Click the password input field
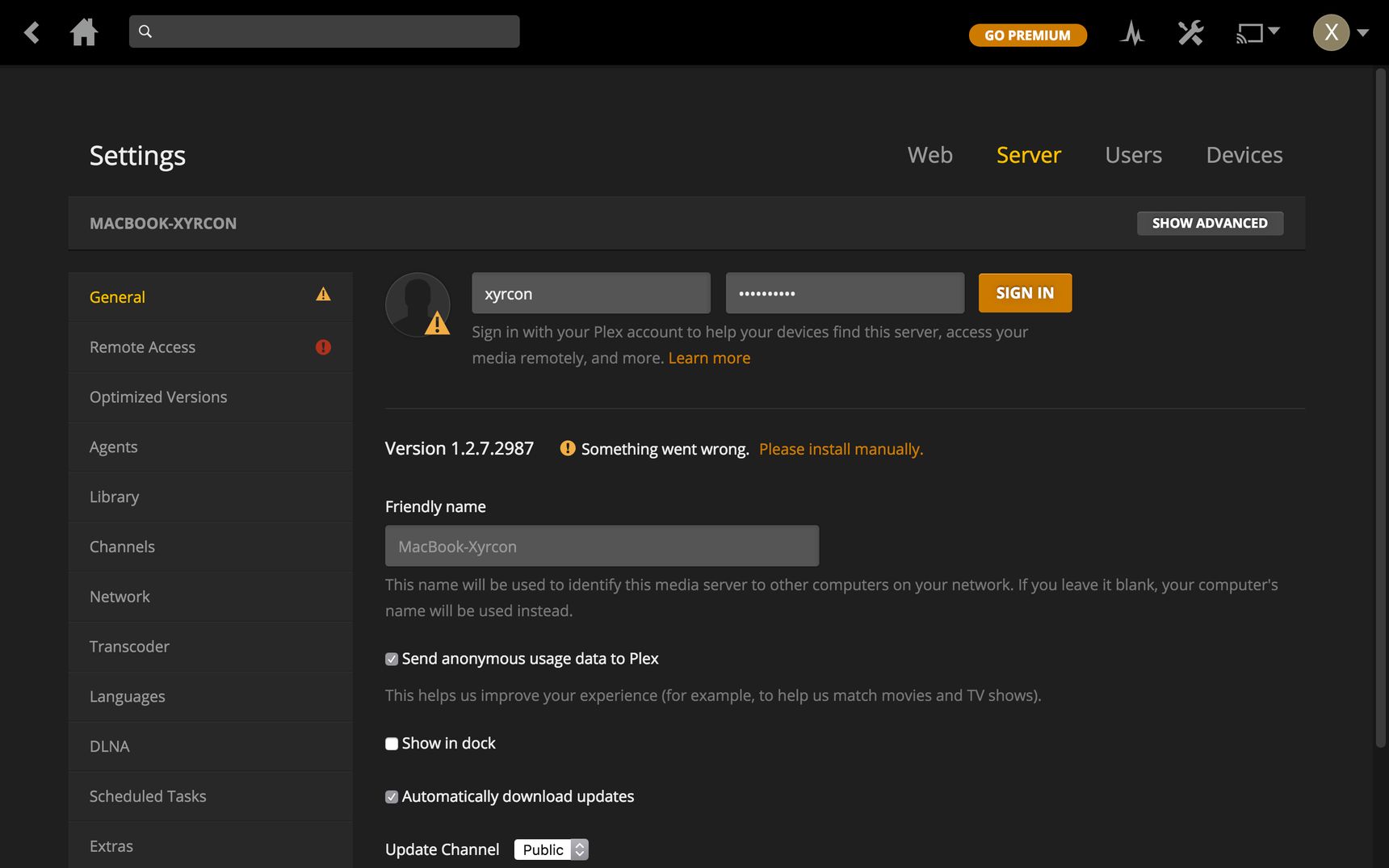 (845, 293)
